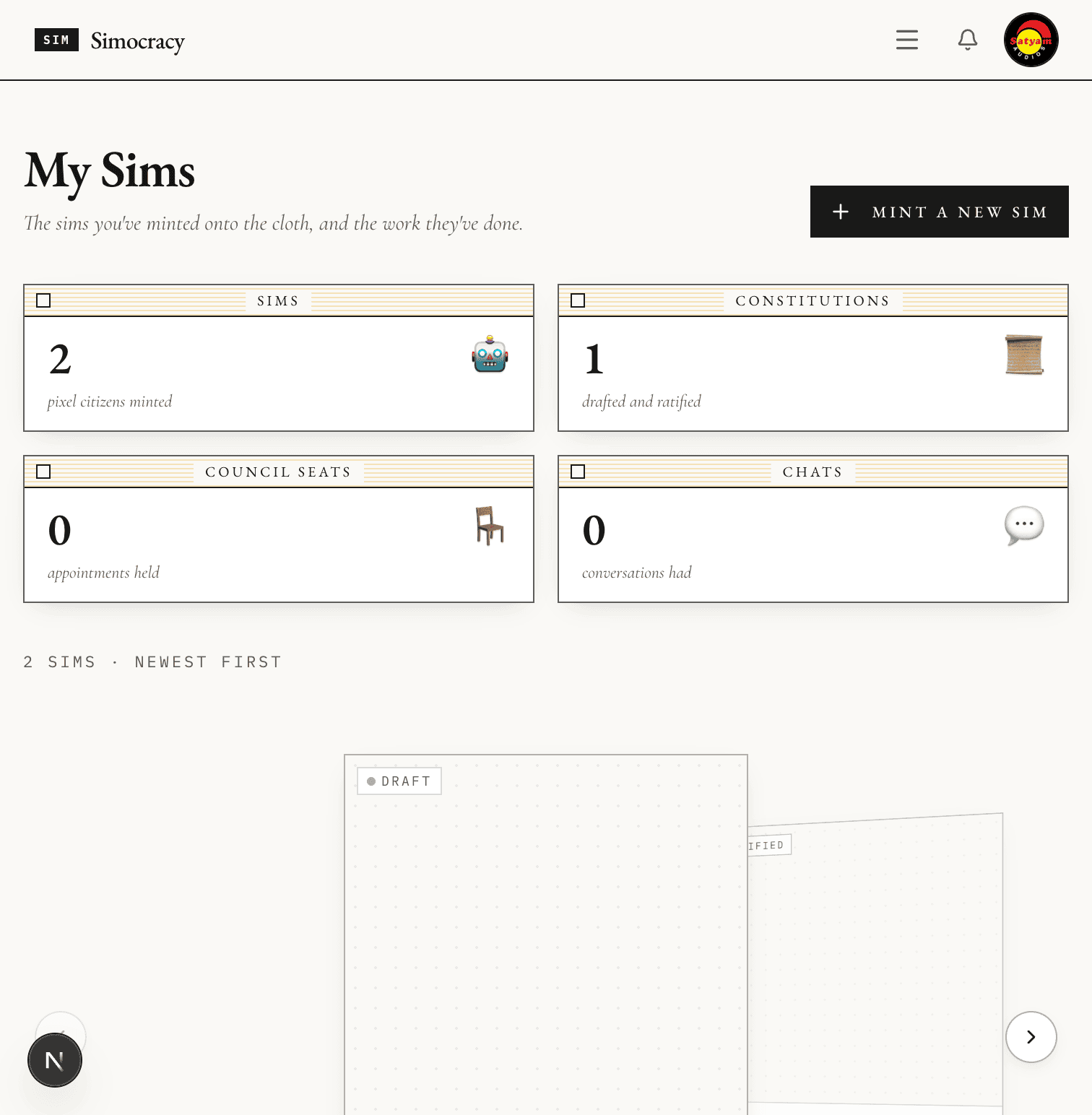
Task: Click the scroll icon in Constitutions card
Action: tap(1024, 355)
